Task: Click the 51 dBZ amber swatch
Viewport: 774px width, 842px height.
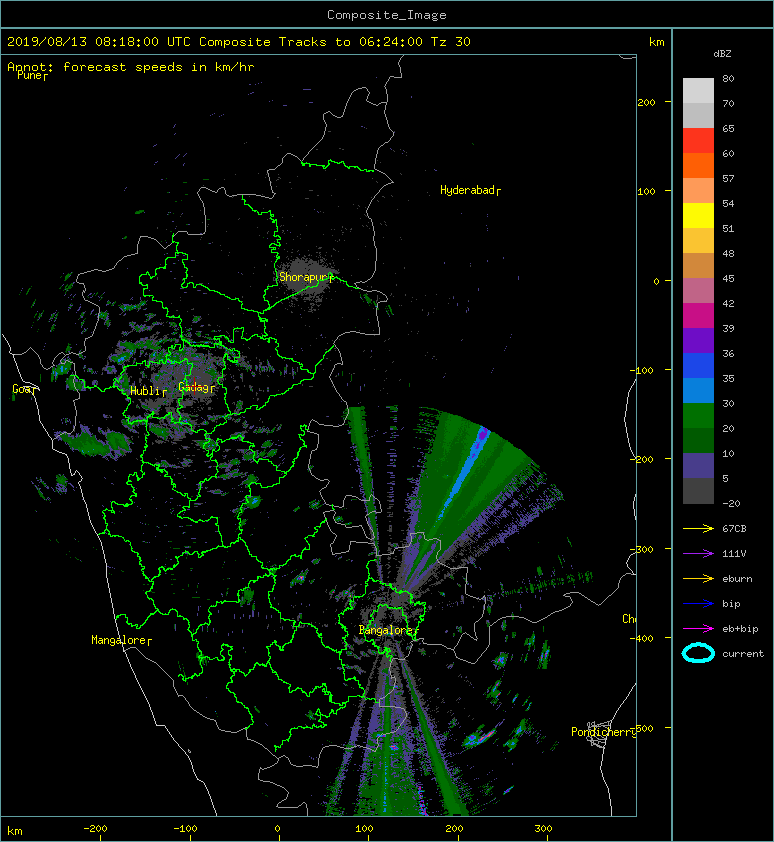Action: (x=698, y=240)
